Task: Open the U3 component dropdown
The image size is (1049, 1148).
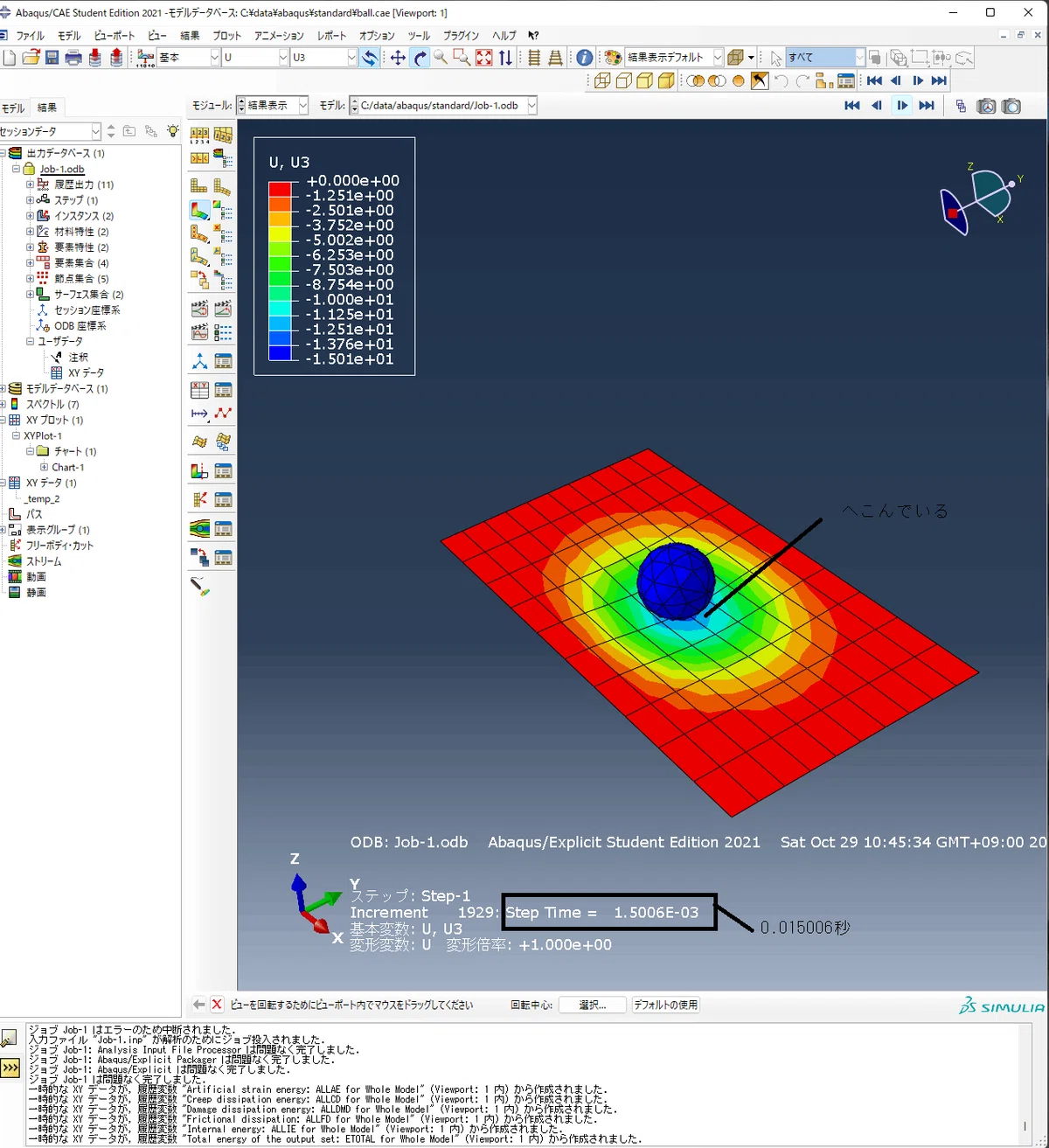Action: 351,58
